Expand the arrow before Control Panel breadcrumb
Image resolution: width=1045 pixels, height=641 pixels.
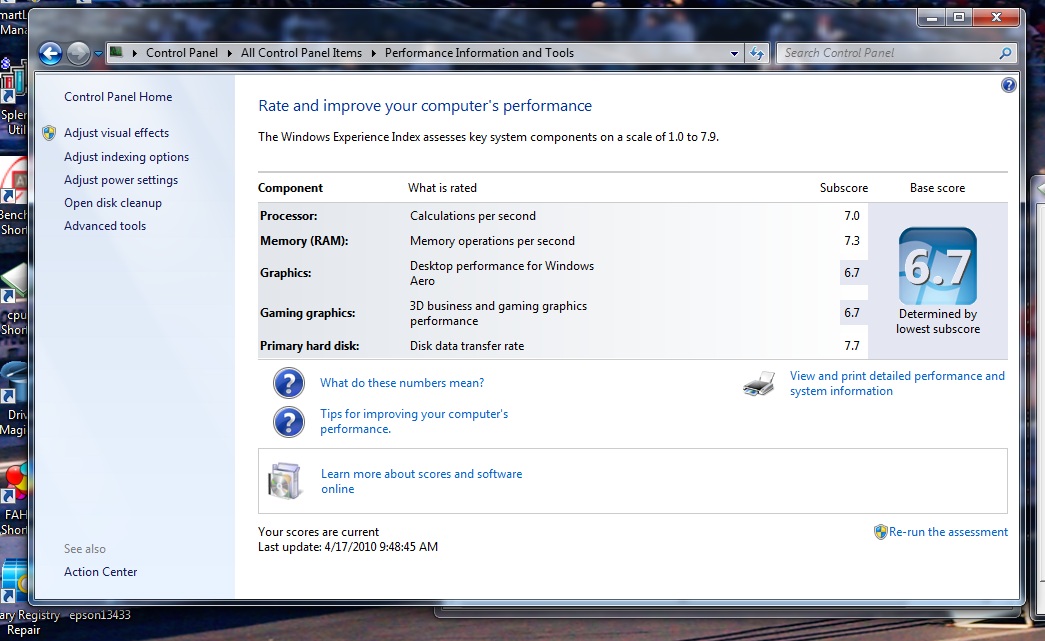(135, 53)
